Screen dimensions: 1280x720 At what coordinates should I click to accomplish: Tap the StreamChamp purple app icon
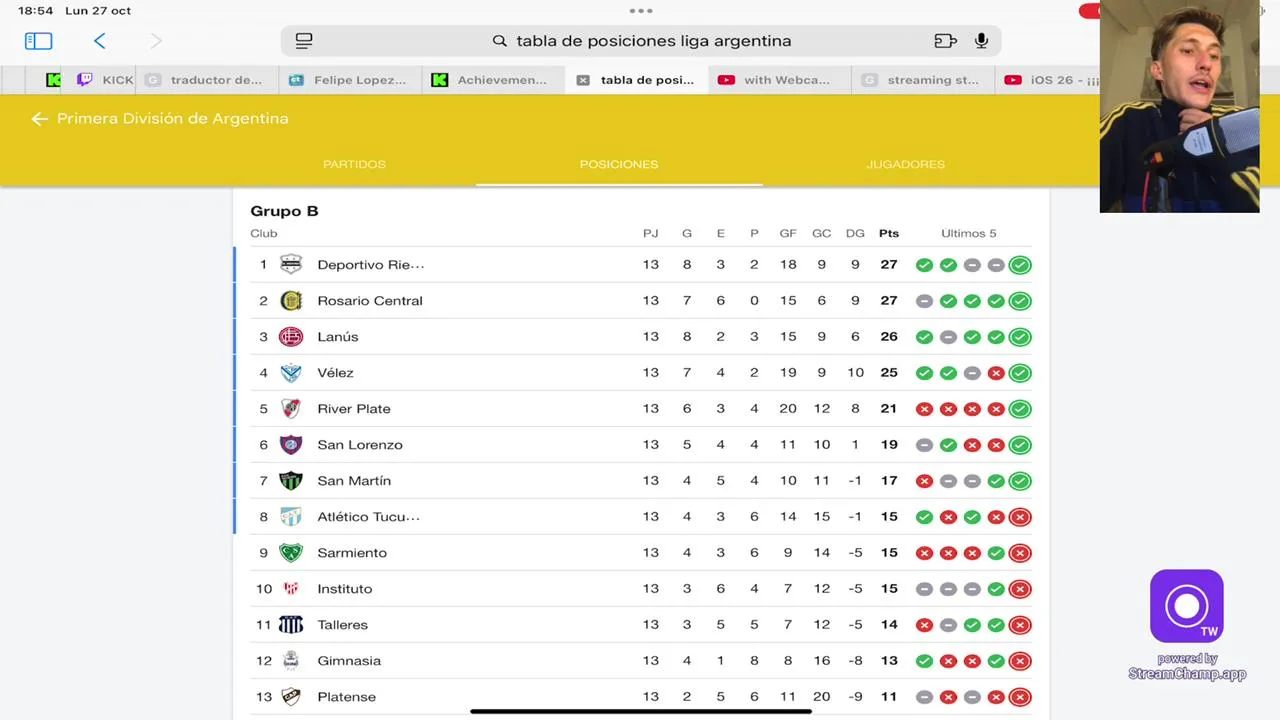tap(1186, 606)
